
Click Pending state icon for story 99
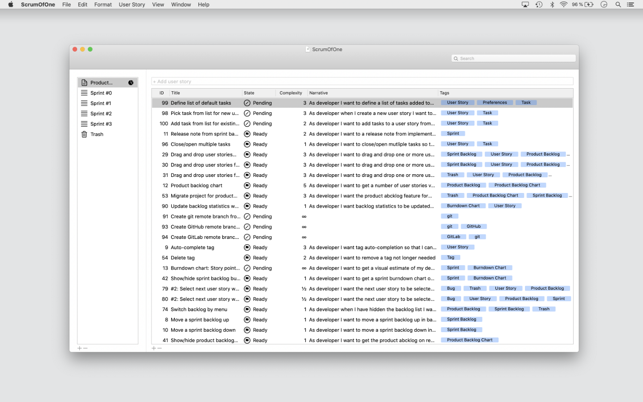coord(247,103)
